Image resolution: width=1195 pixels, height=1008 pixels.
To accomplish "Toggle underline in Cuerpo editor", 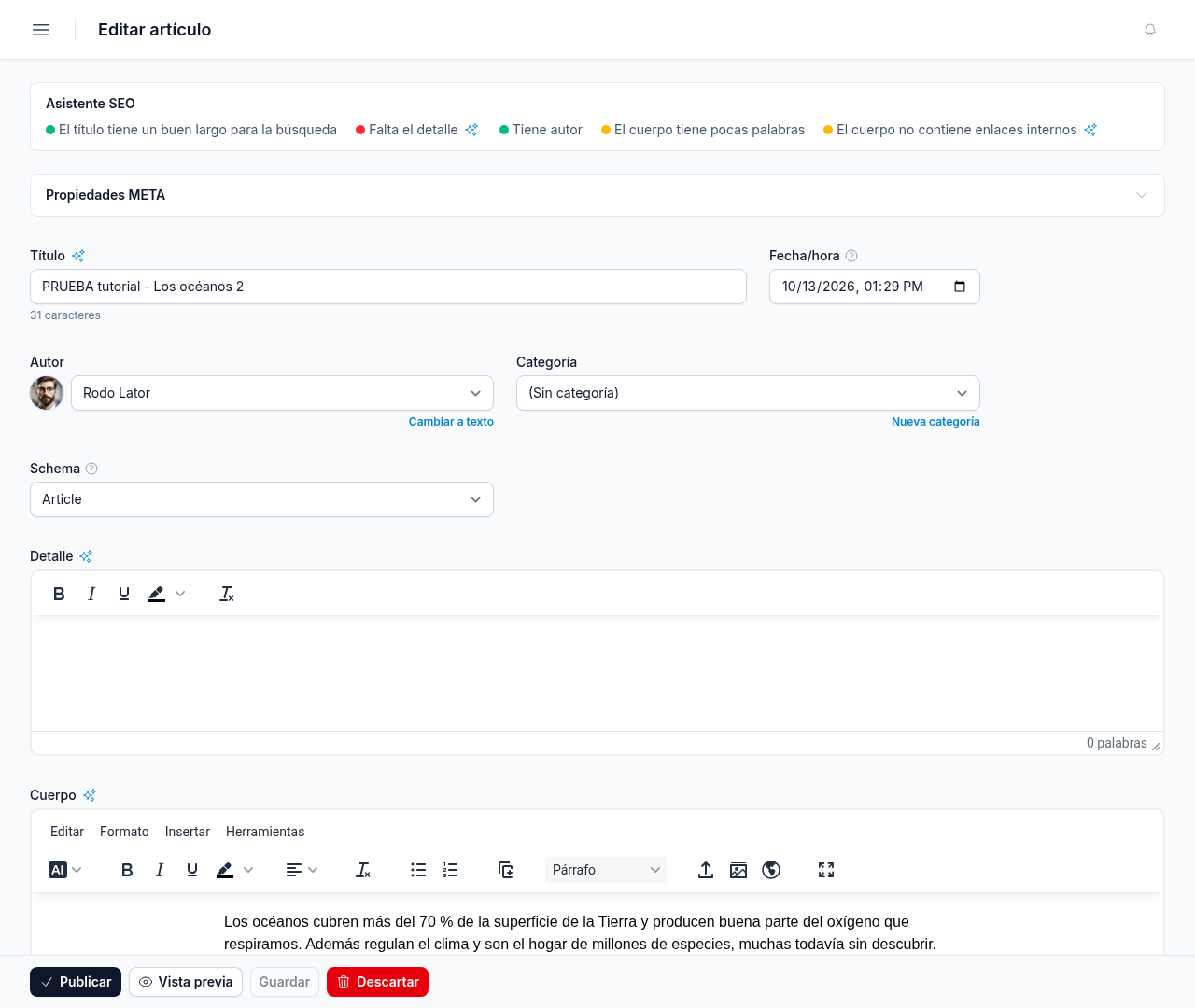I will click(x=192, y=870).
